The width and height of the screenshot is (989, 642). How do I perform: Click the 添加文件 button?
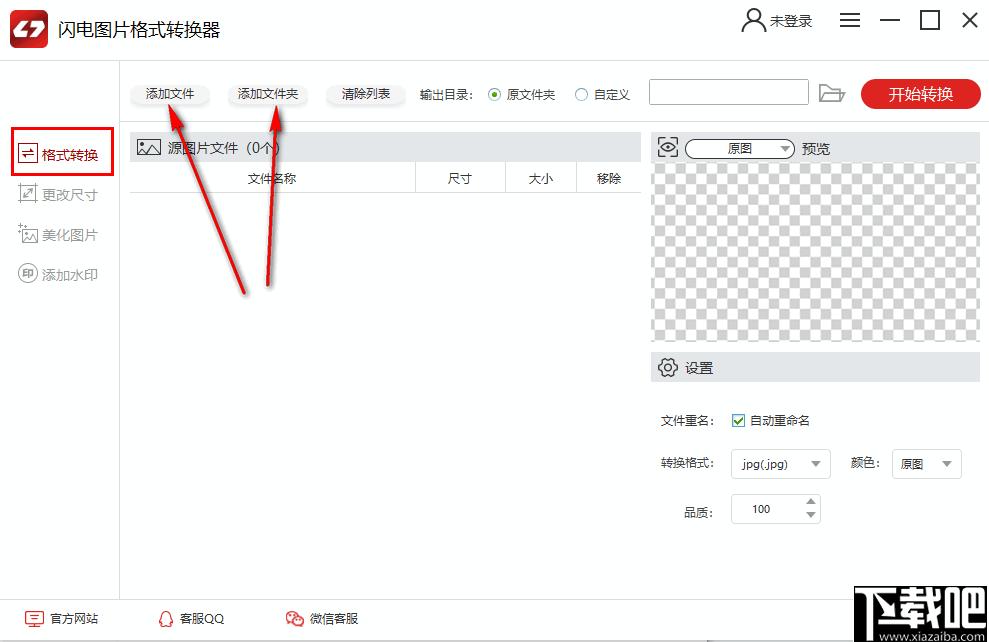pyautogui.click(x=170, y=94)
